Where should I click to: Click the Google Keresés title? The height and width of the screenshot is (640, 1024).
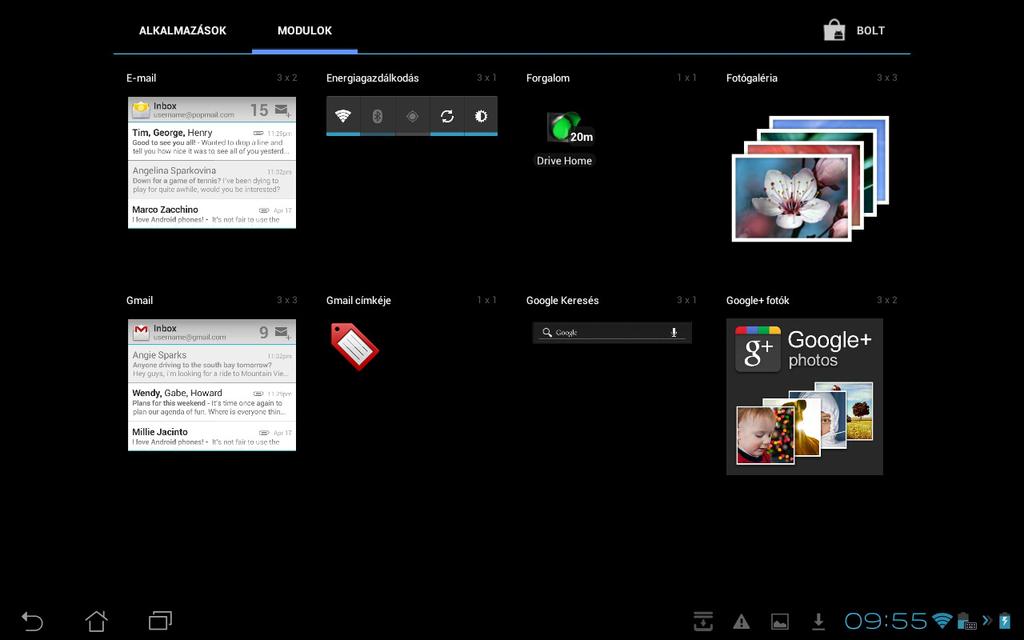(562, 300)
